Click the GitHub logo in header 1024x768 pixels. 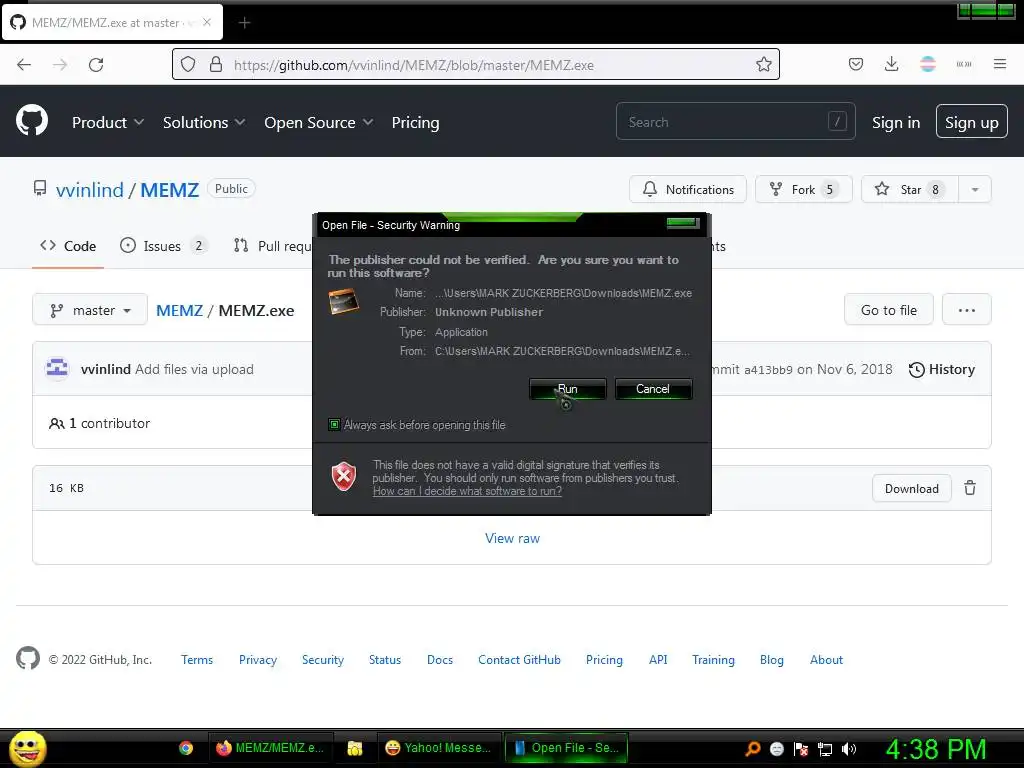[32, 121]
